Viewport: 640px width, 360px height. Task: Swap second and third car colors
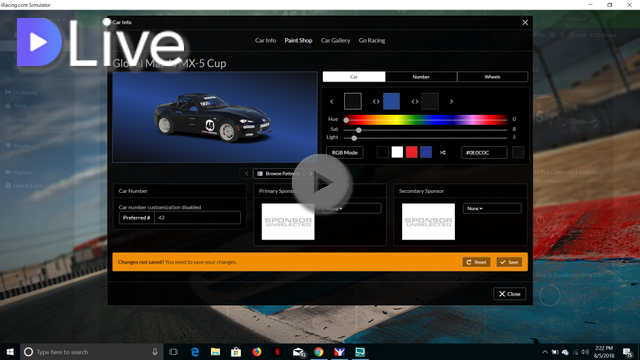(415, 101)
